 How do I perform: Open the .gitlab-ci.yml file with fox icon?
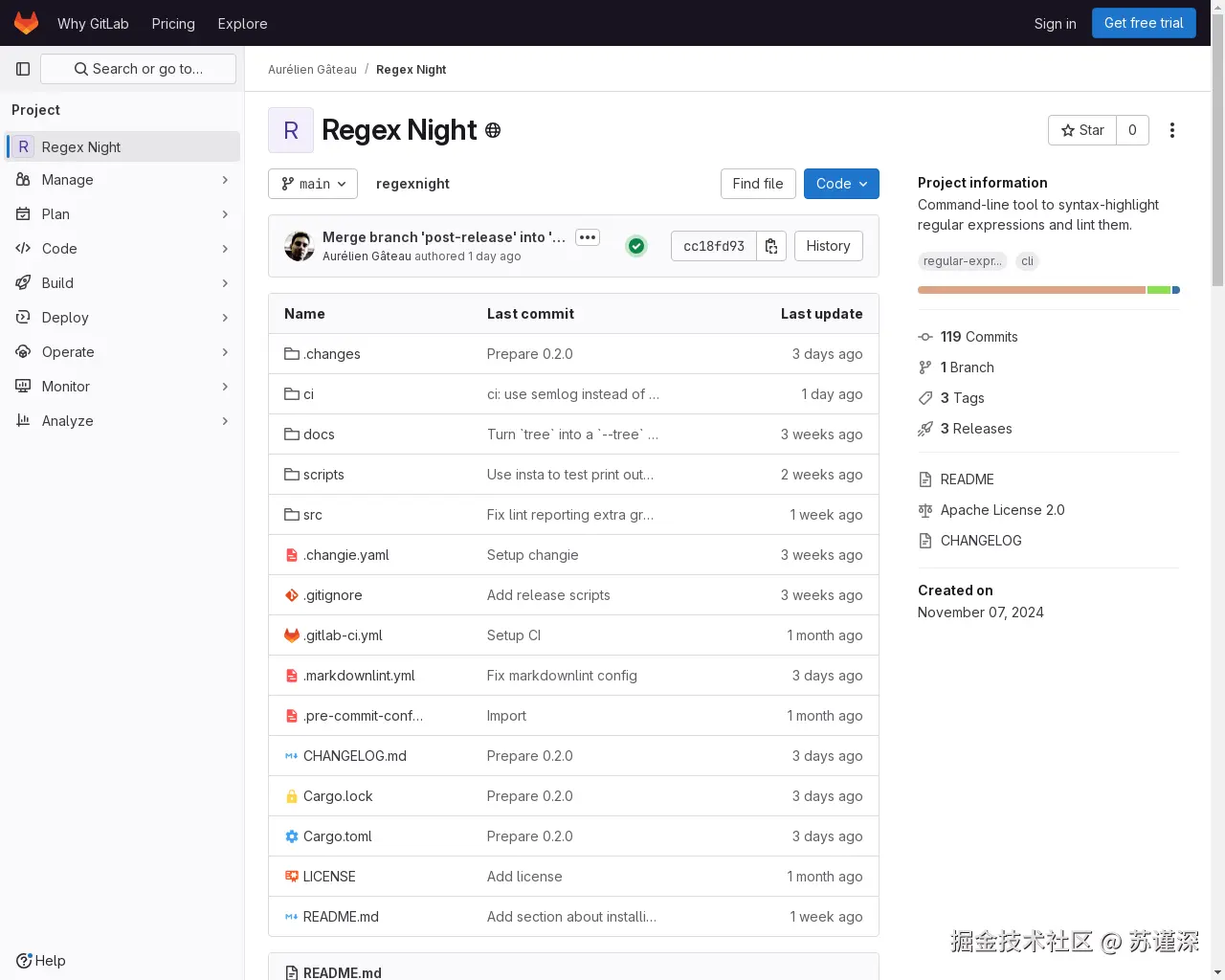[x=343, y=635]
